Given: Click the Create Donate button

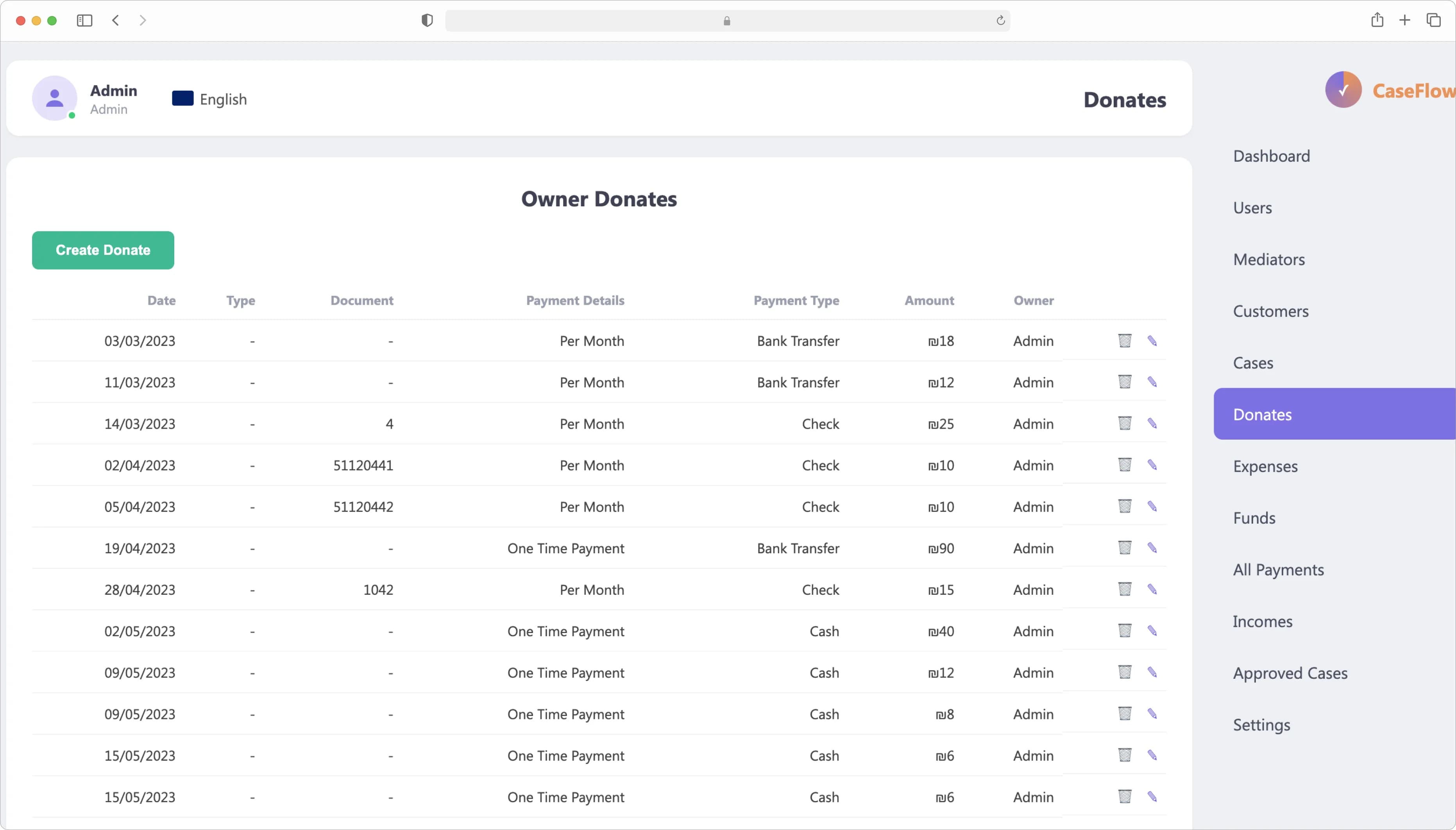Looking at the screenshot, I should (x=102, y=250).
